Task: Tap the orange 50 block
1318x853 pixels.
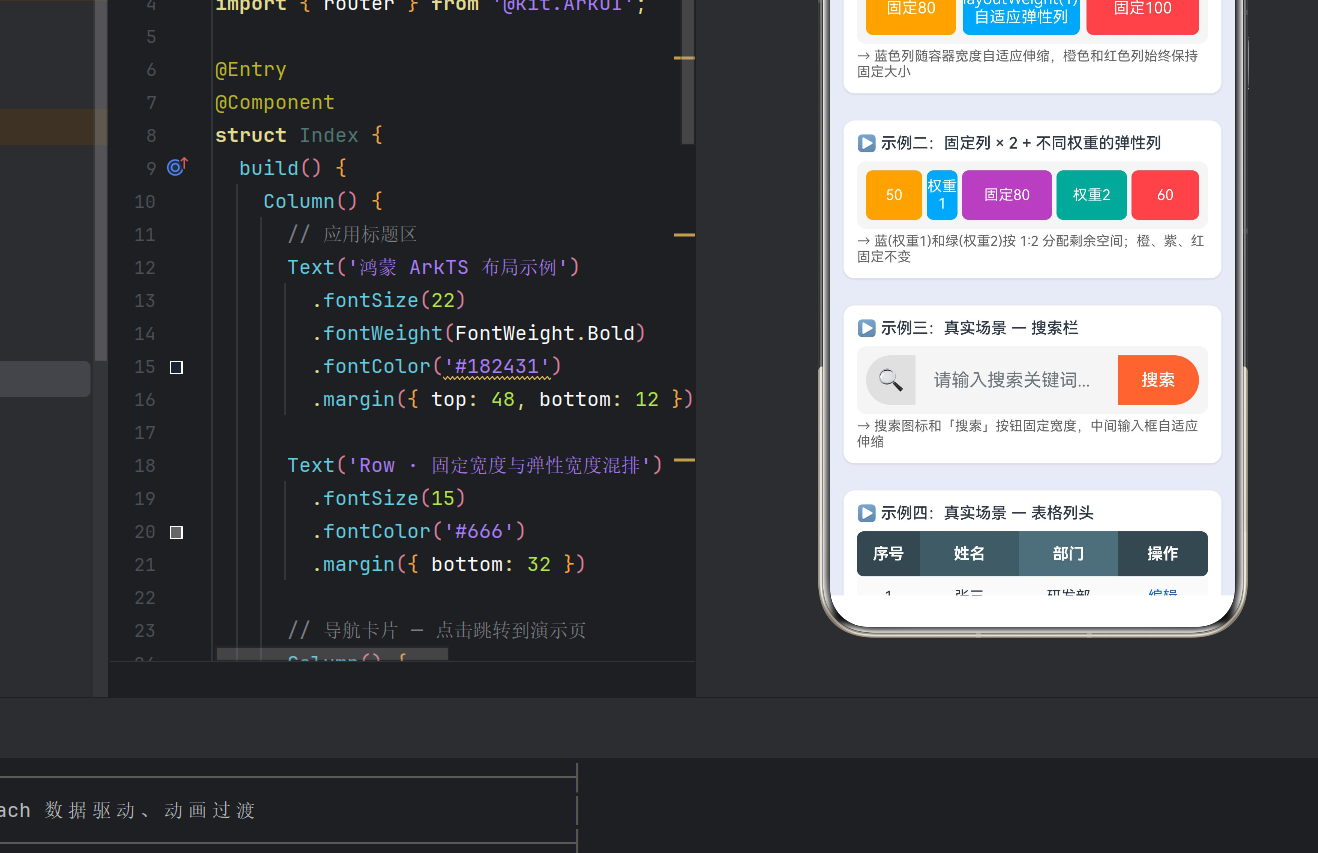Action: coord(894,195)
